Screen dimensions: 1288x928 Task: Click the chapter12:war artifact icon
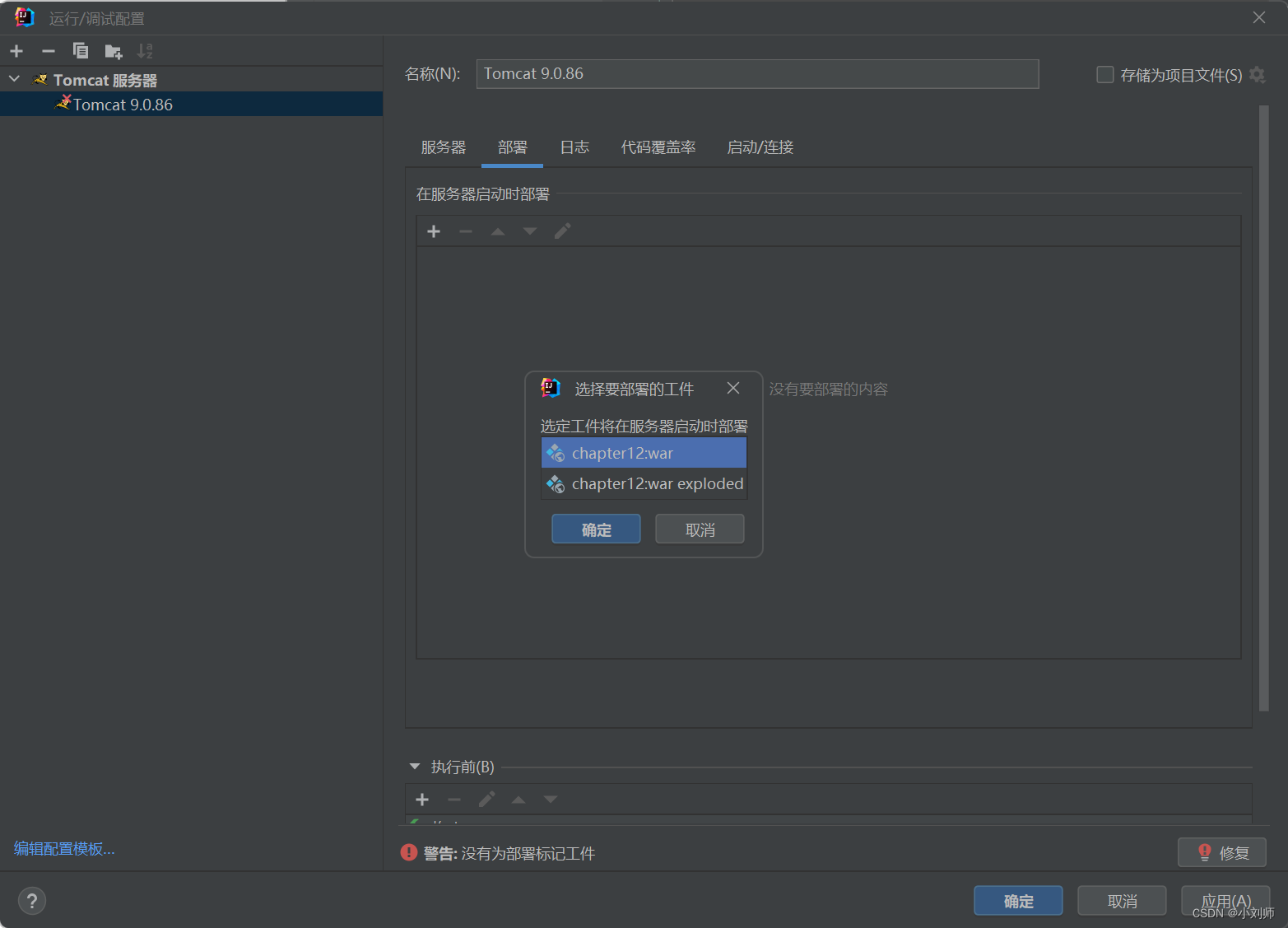pos(556,453)
